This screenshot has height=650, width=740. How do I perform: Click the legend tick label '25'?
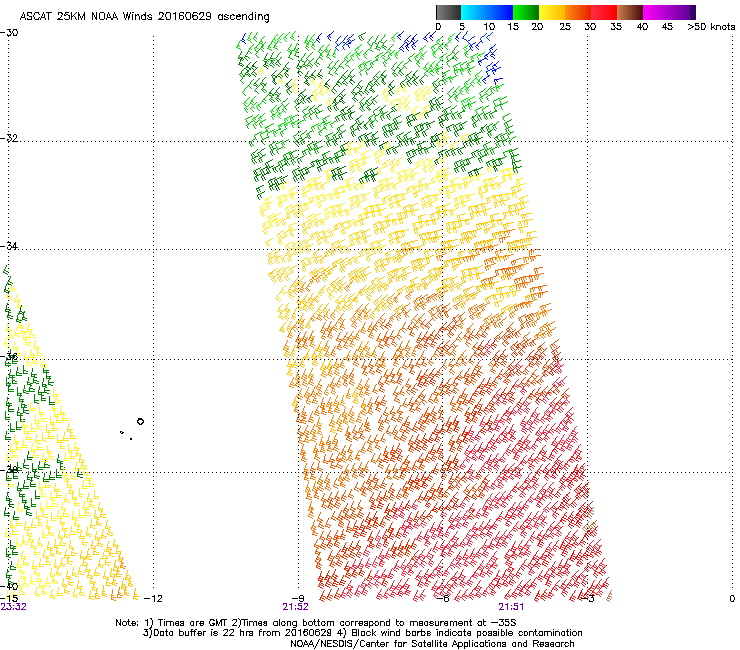[565, 27]
